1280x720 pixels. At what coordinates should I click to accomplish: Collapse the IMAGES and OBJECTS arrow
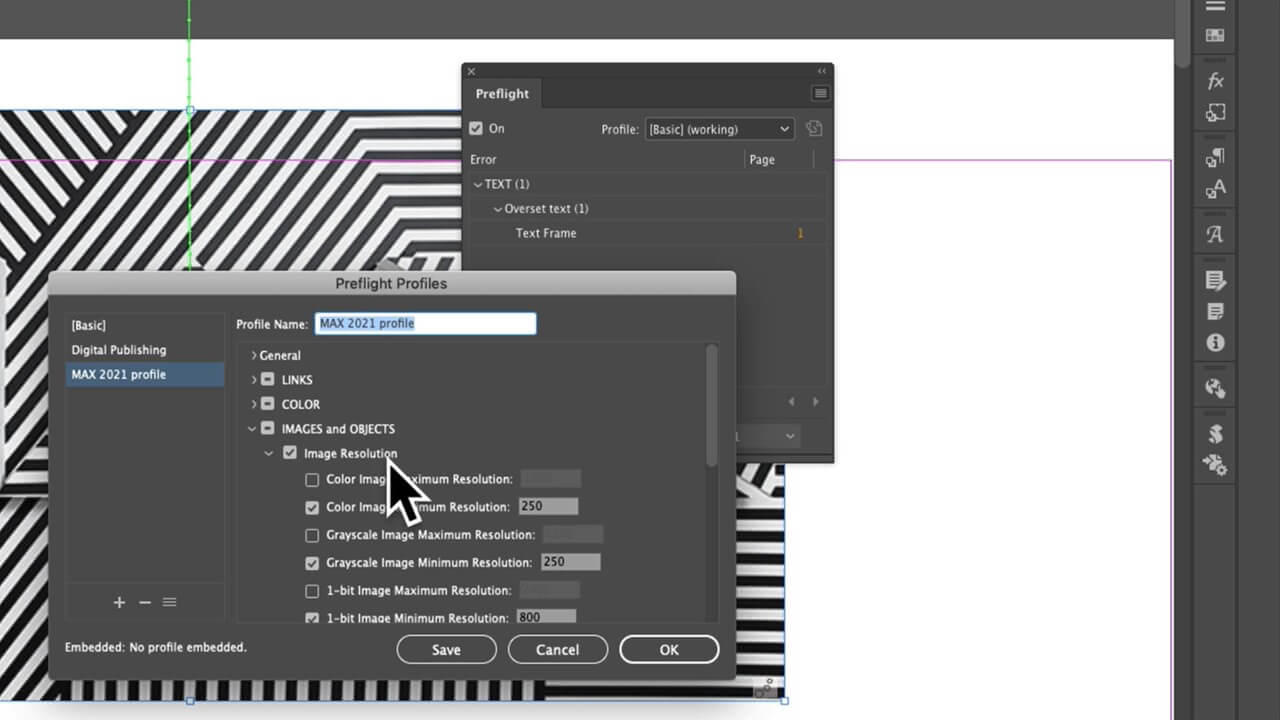(252, 429)
